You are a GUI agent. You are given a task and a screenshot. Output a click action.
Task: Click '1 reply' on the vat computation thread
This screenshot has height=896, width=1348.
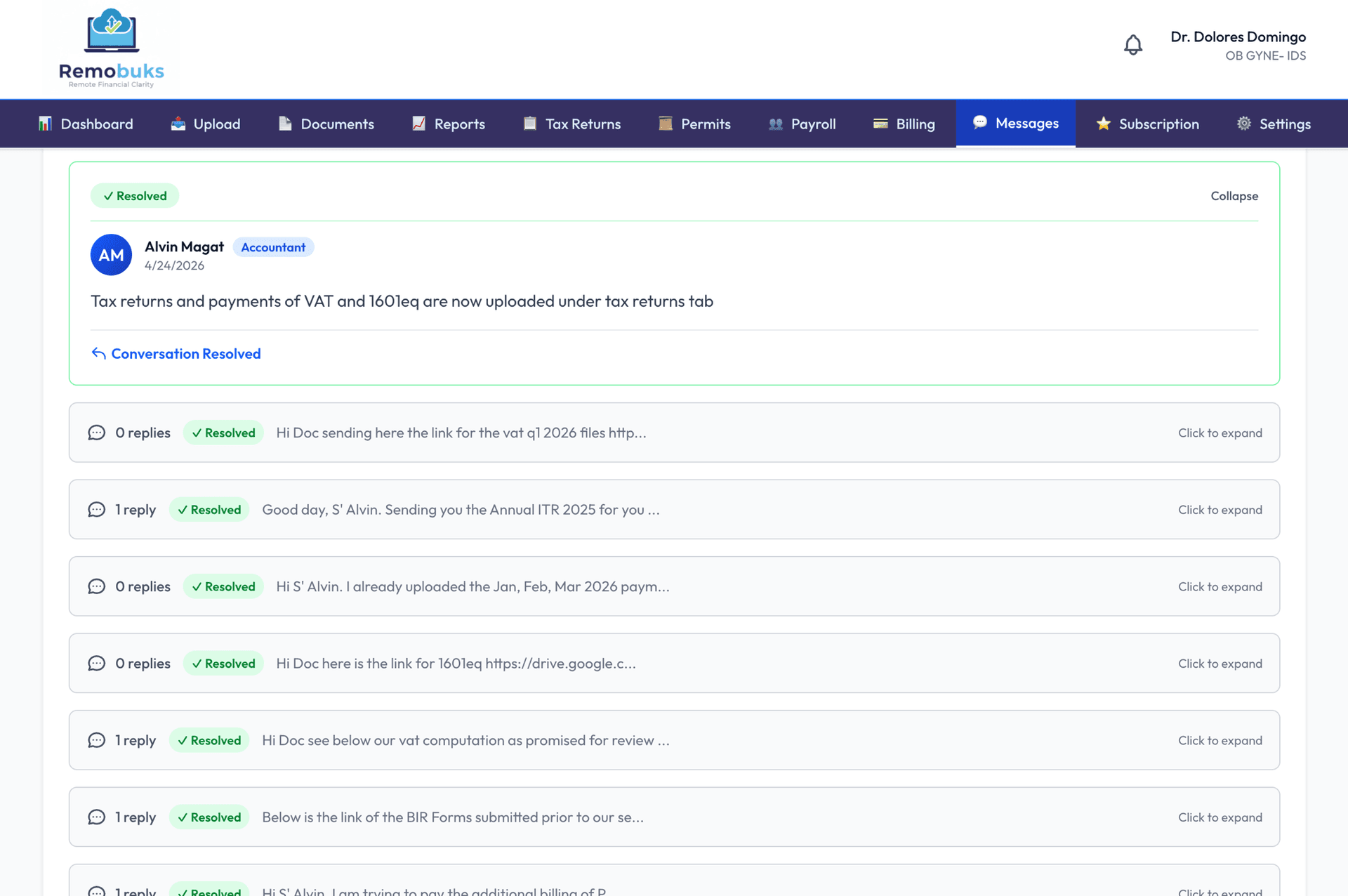pos(136,740)
